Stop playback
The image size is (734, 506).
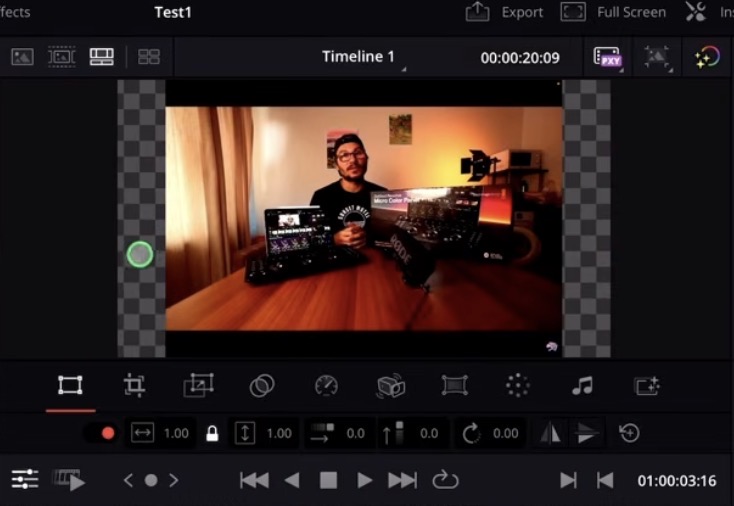click(x=328, y=480)
